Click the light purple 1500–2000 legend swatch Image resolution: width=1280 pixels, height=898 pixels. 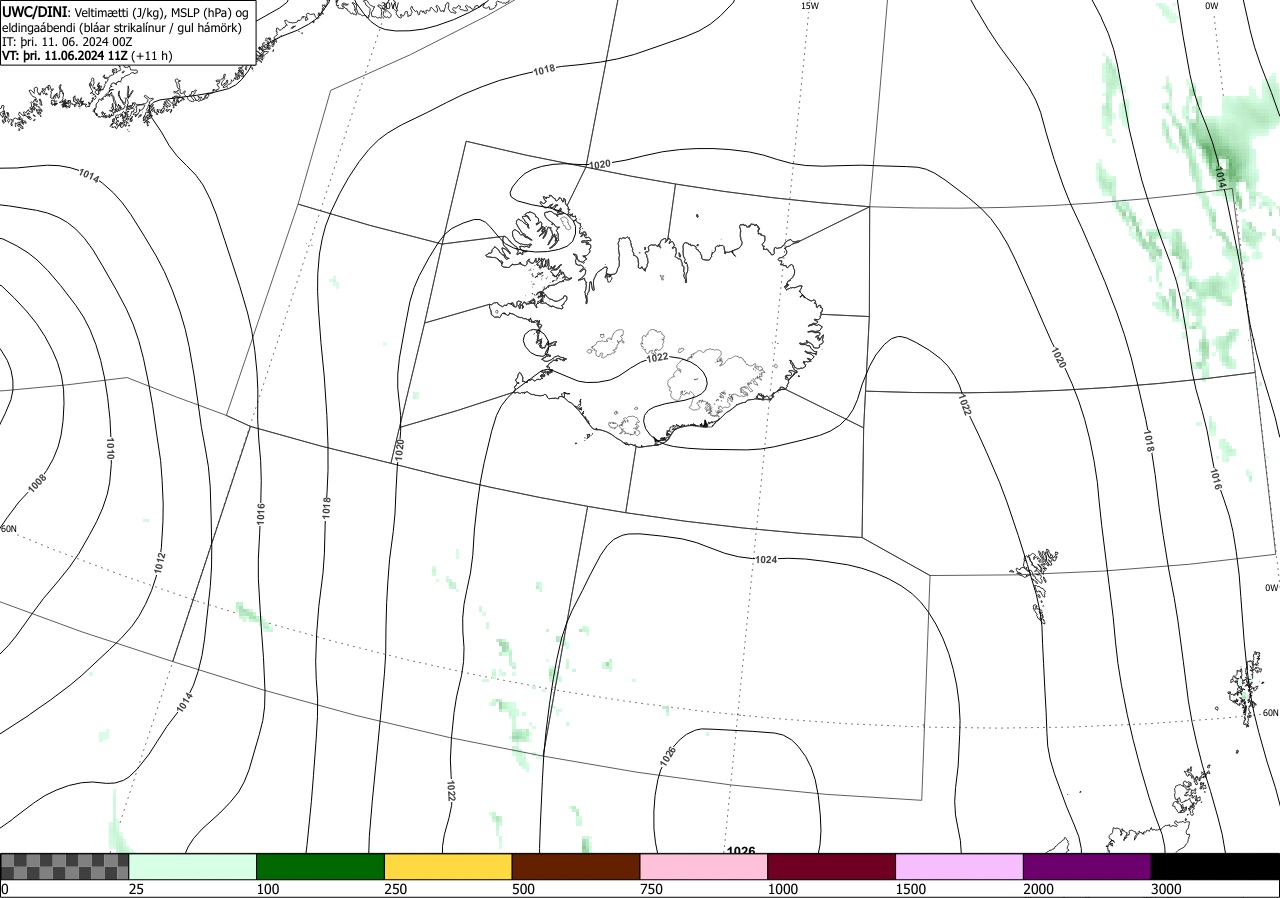click(x=960, y=866)
